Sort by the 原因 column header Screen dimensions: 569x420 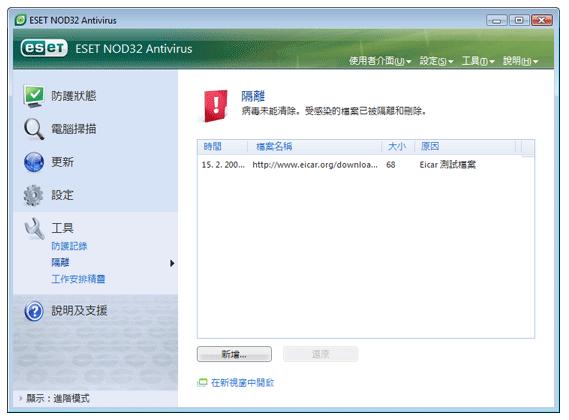coord(465,147)
